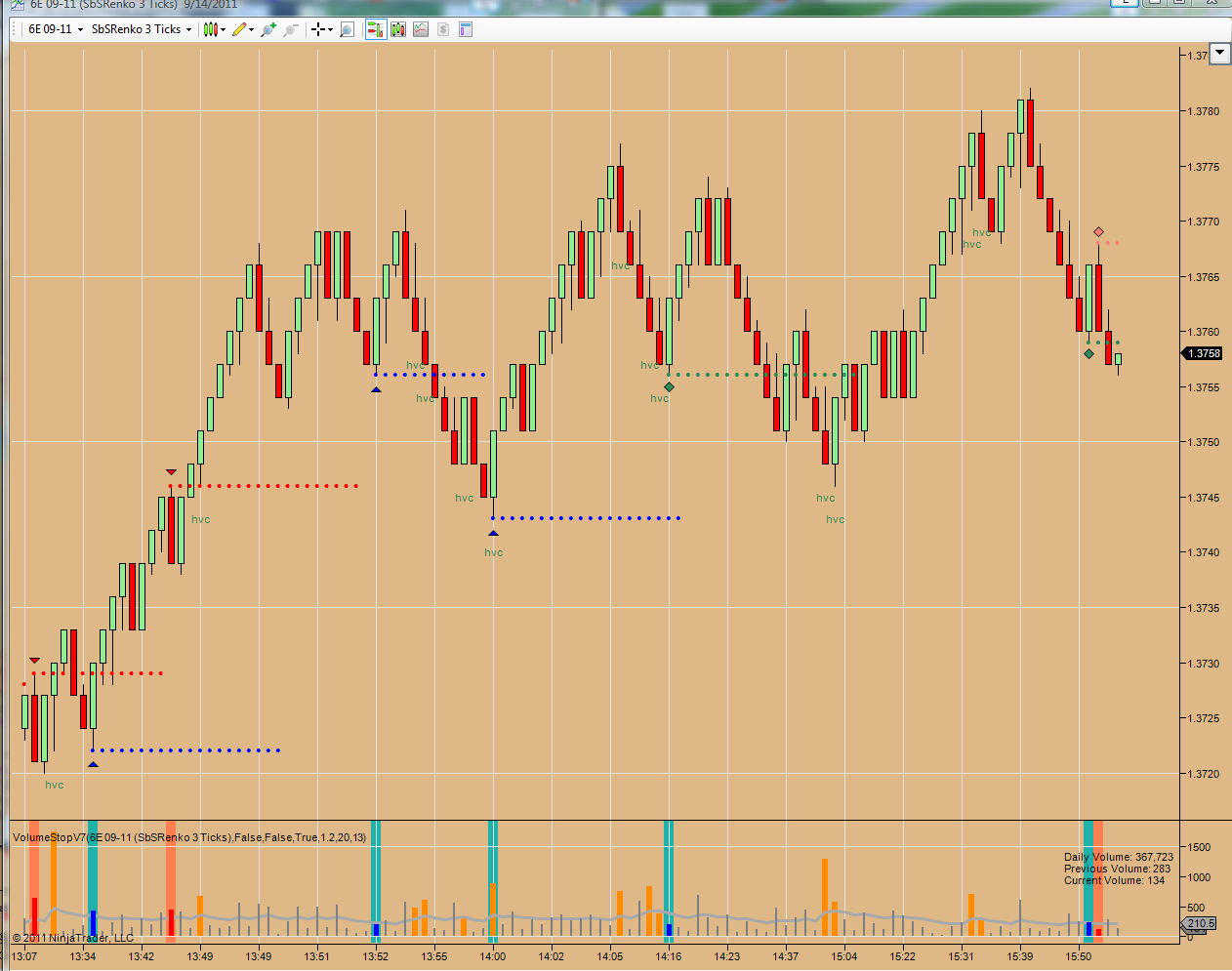Click the 14:00 time axis label
The image size is (1232, 971).
(x=493, y=956)
